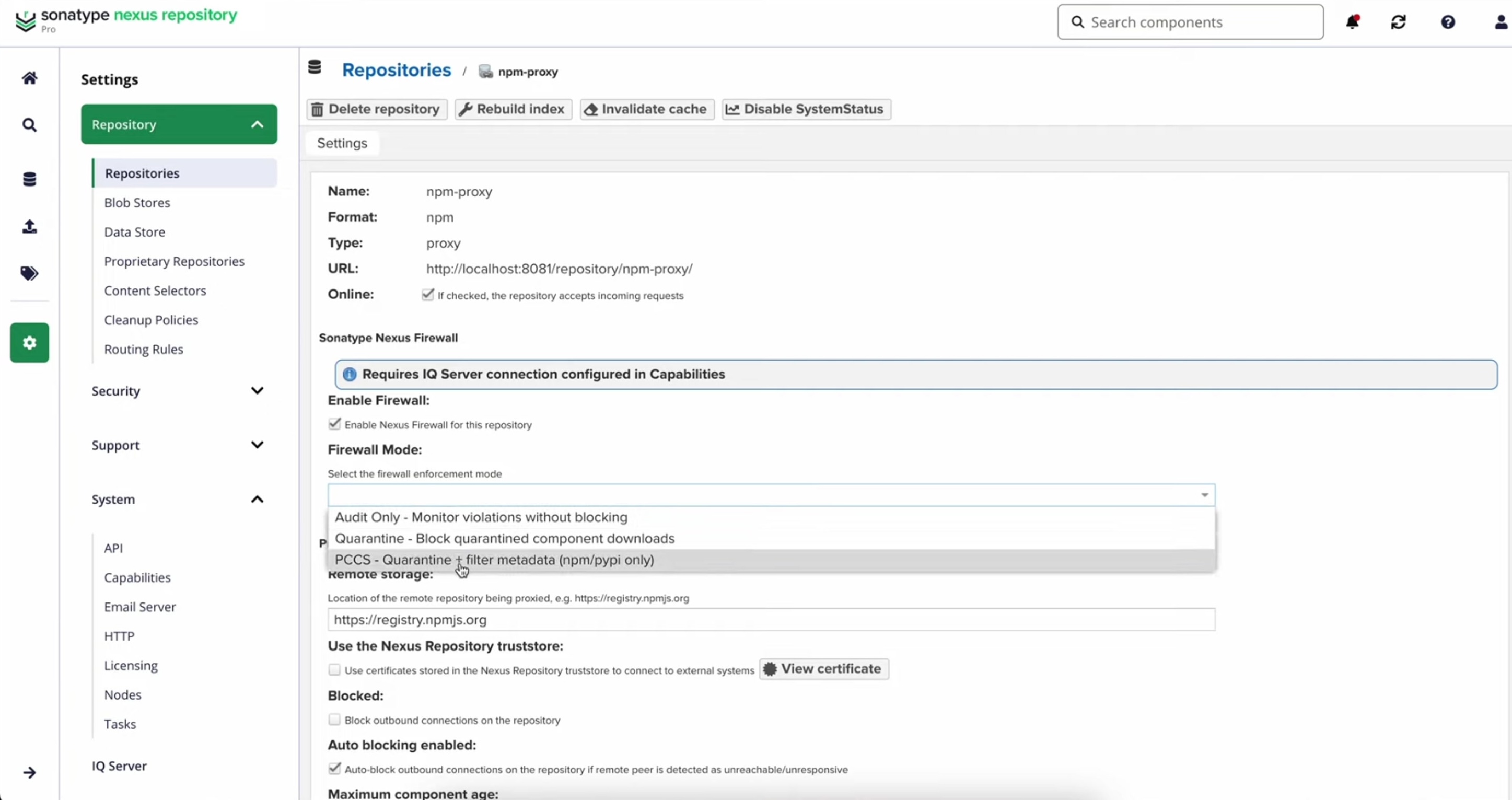The height and width of the screenshot is (800, 1512).
Task: Open the Search icon in left rail
Action: [29, 125]
